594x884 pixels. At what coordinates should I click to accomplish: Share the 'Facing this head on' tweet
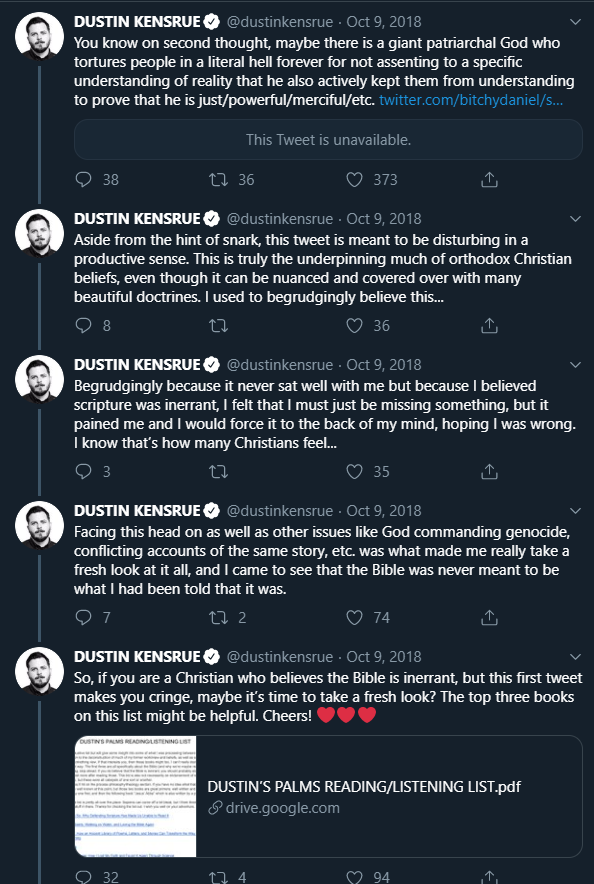[x=489, y=618]
